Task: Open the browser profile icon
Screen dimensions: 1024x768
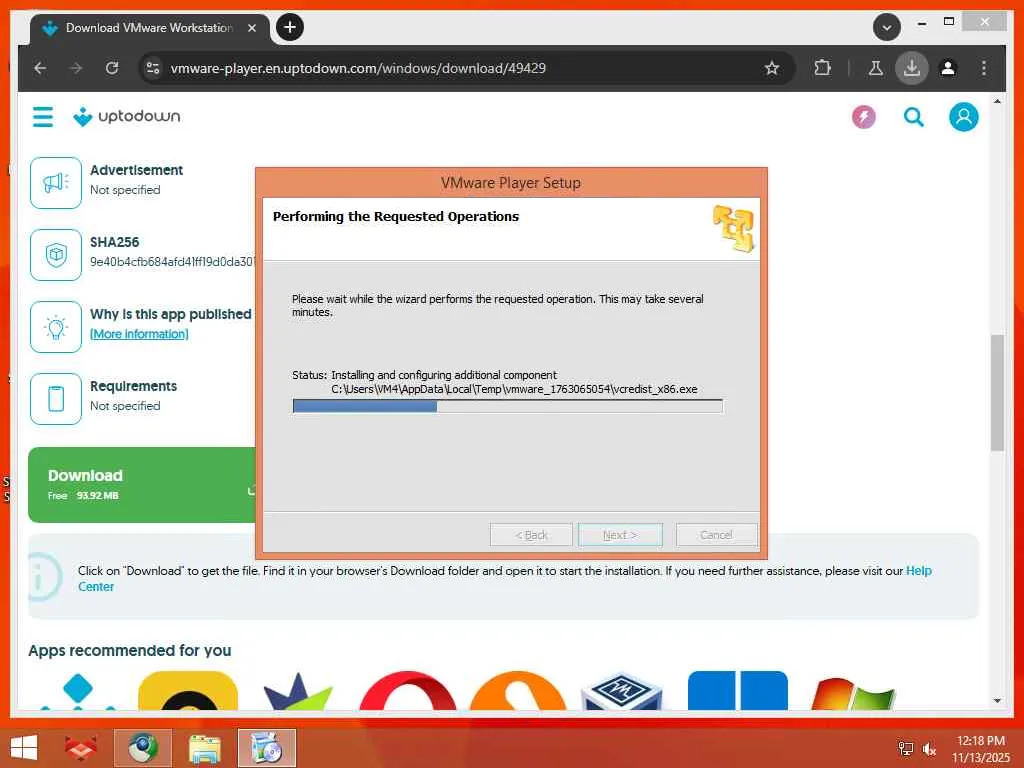Action: pos(948,68)
